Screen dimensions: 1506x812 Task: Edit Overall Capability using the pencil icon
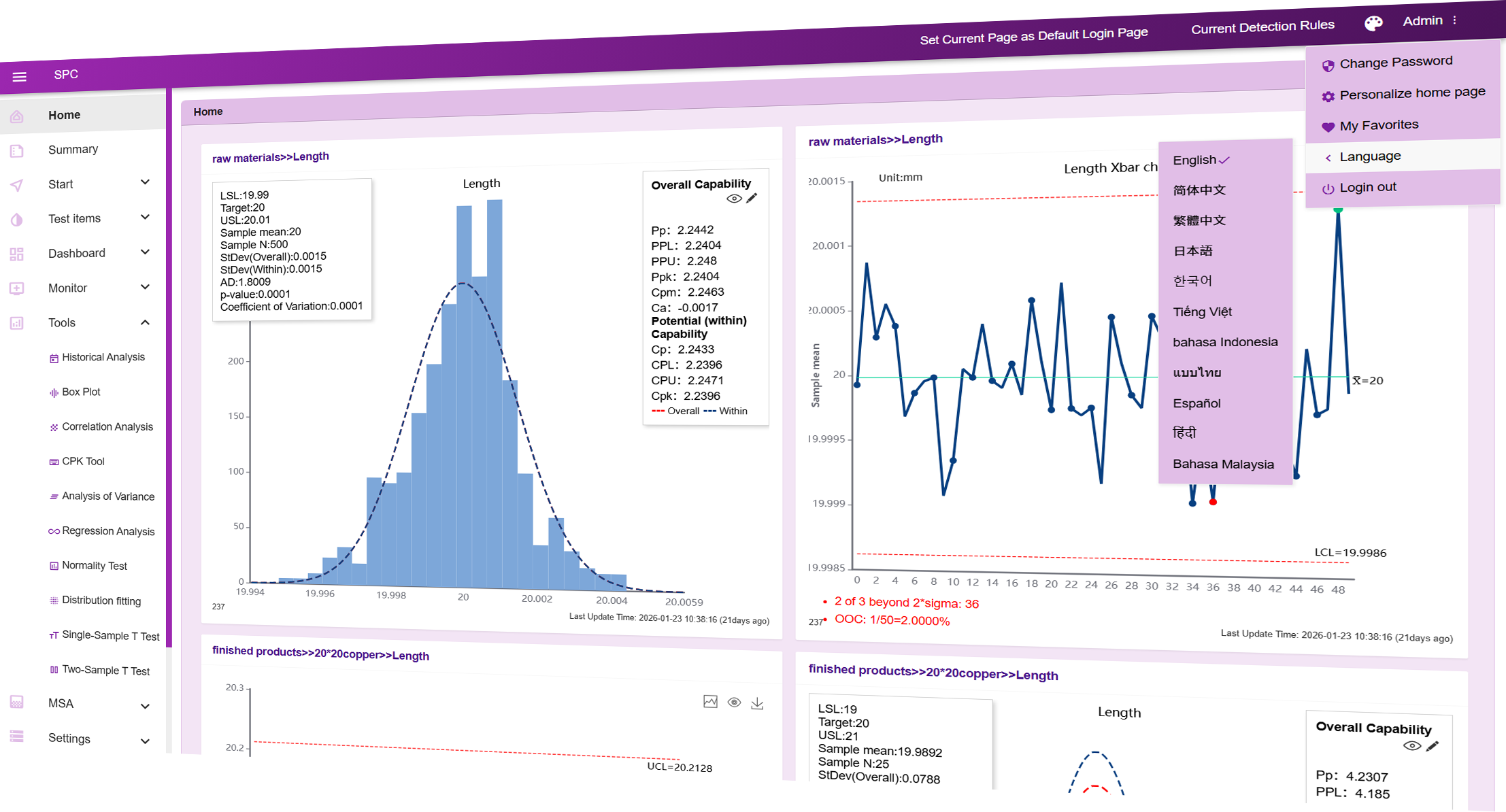pyautogui.click(x=752, y=198)
